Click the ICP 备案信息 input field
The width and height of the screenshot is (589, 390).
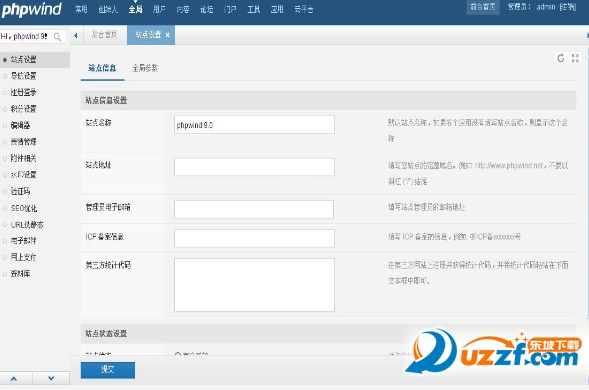click(254, 238)
